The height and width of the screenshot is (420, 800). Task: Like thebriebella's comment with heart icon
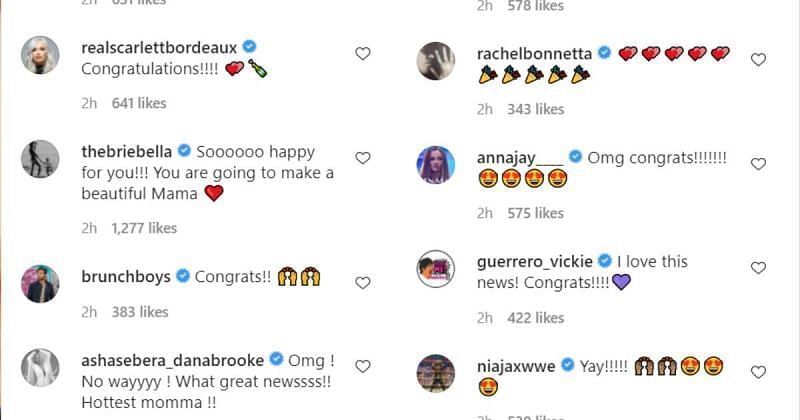click(x=363, y=158)
